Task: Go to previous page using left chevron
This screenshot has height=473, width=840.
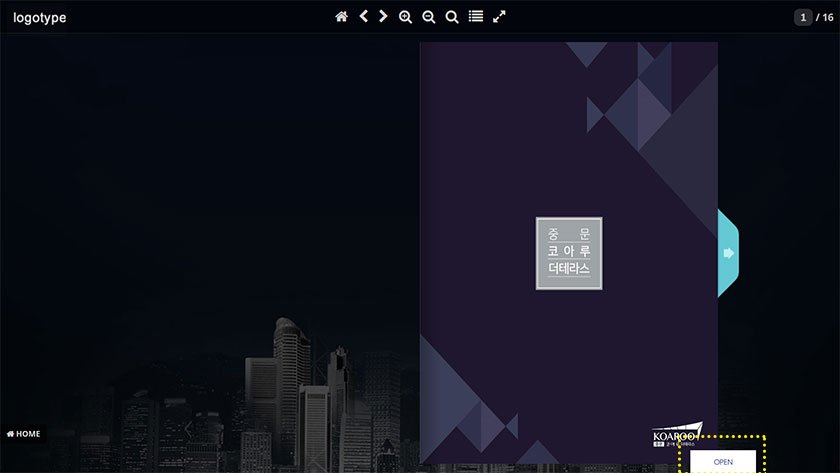Action: click(363, 17)
